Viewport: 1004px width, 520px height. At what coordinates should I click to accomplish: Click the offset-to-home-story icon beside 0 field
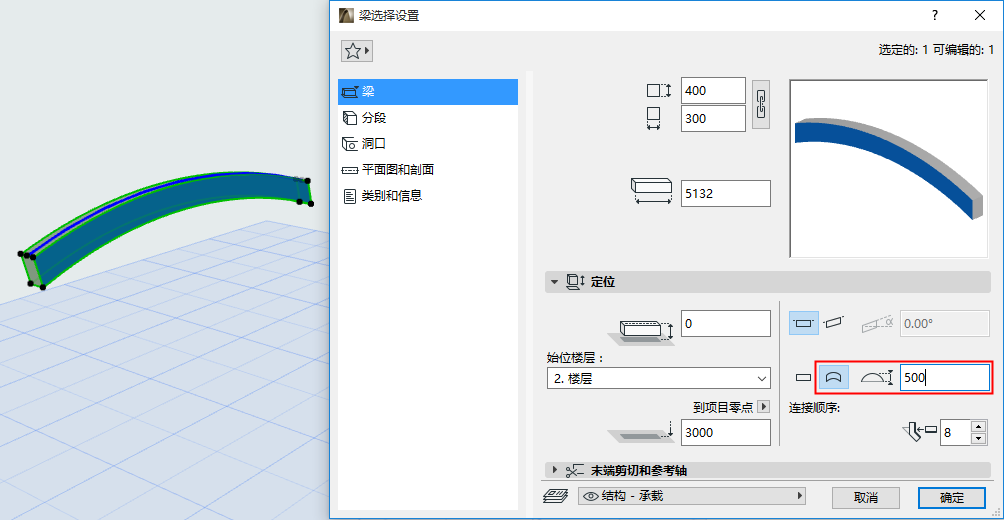coord(641,332)
